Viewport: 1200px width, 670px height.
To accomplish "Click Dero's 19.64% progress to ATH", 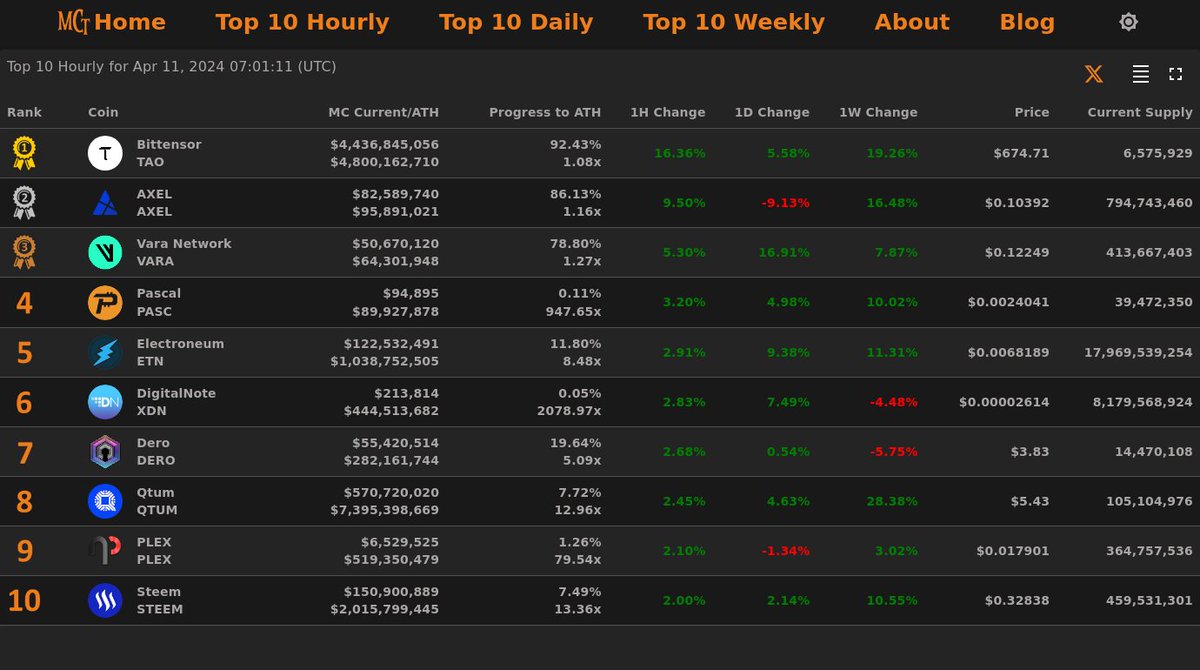I will (x=575, y=442).
